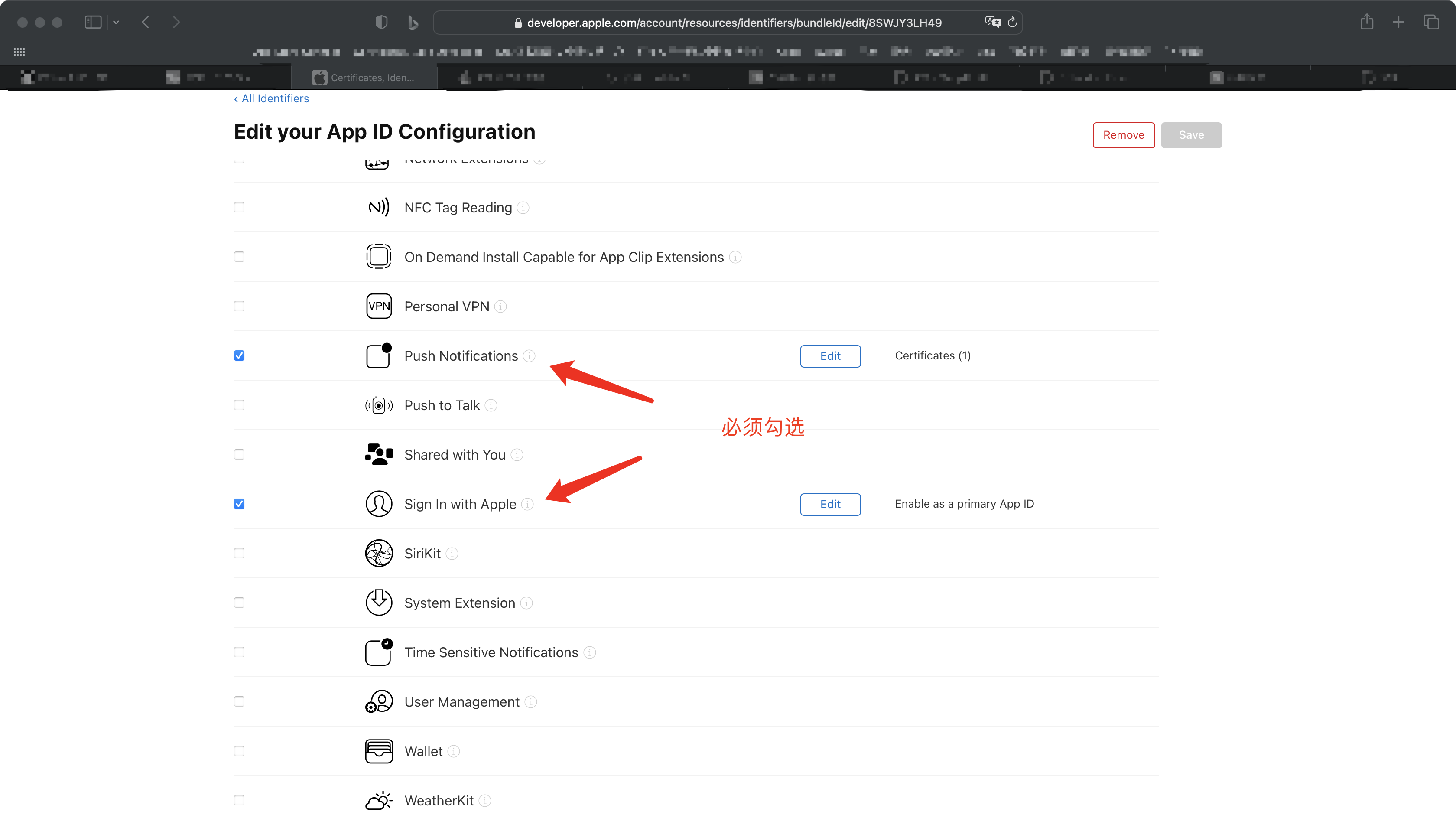The image size is (1456, 815).
Task: Click the App Clip Extensions icon
Action: 379,257
